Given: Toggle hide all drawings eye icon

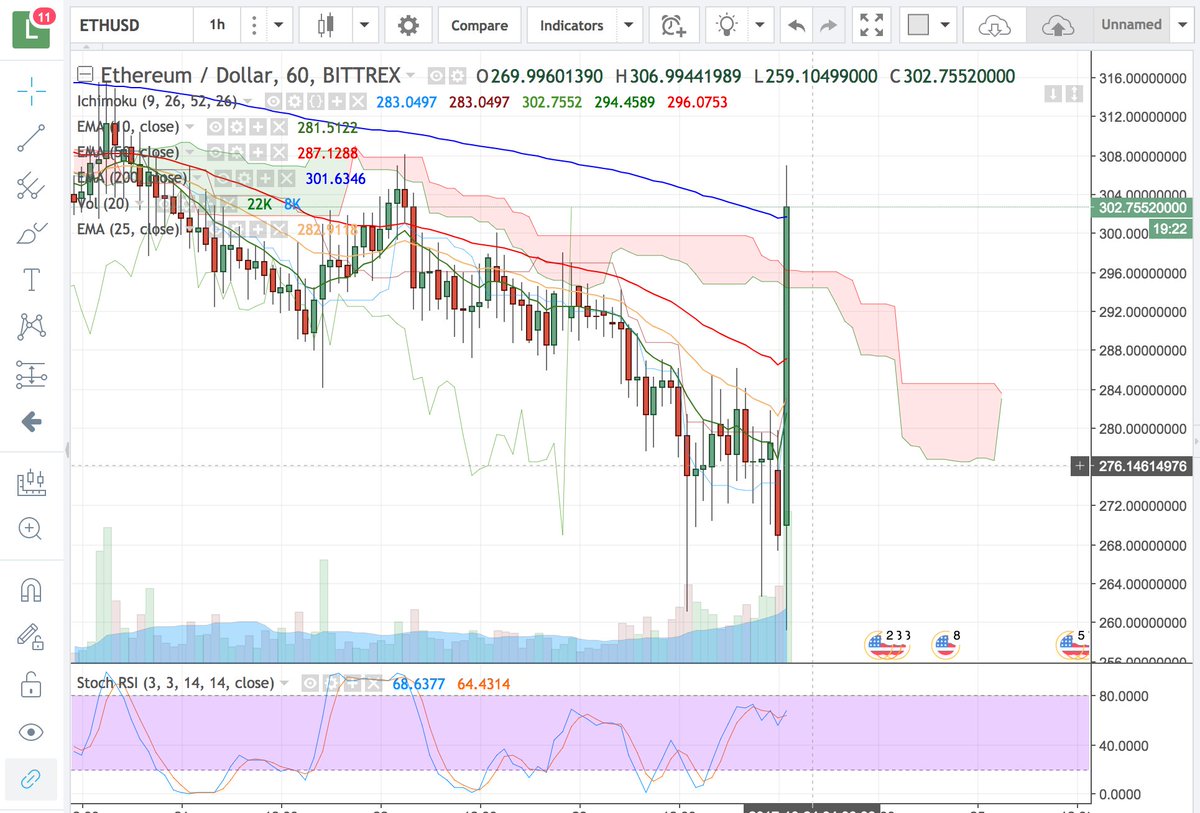Looking at the screenshot, I should click(x=31, y=732).
